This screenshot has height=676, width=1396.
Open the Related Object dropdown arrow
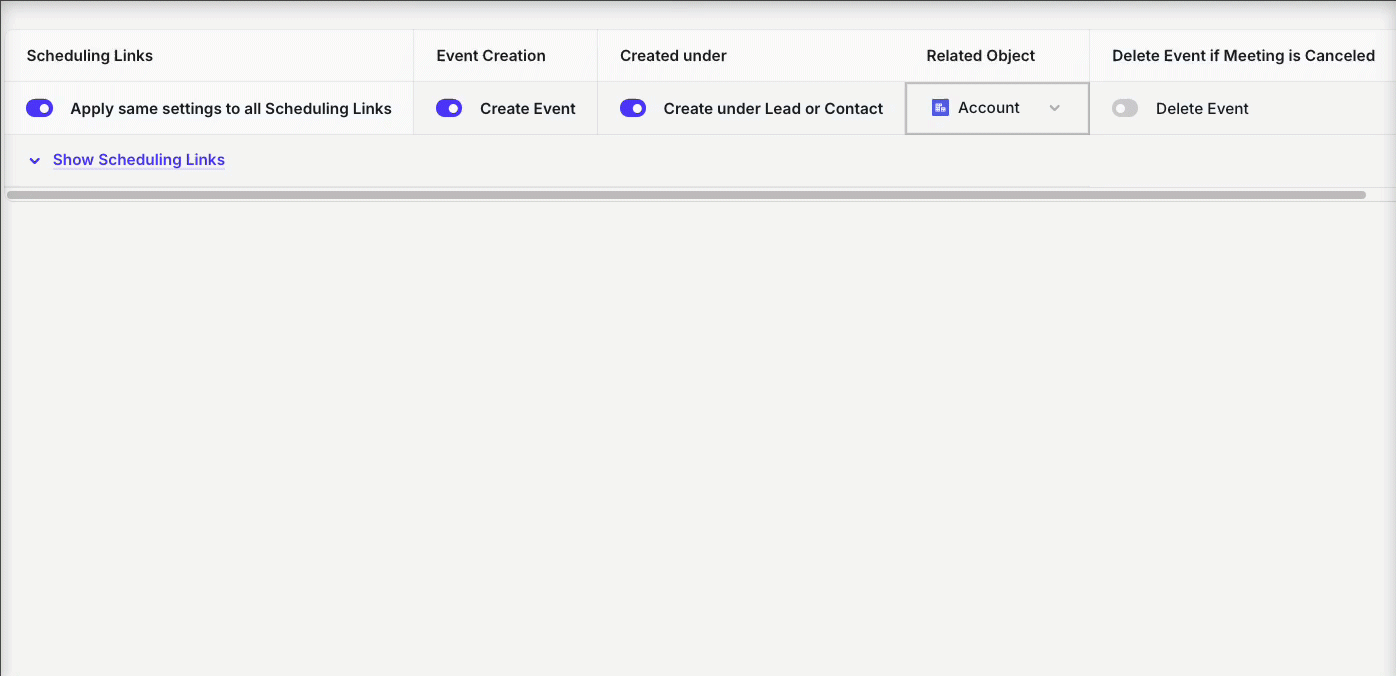[x=1054, y=108]
